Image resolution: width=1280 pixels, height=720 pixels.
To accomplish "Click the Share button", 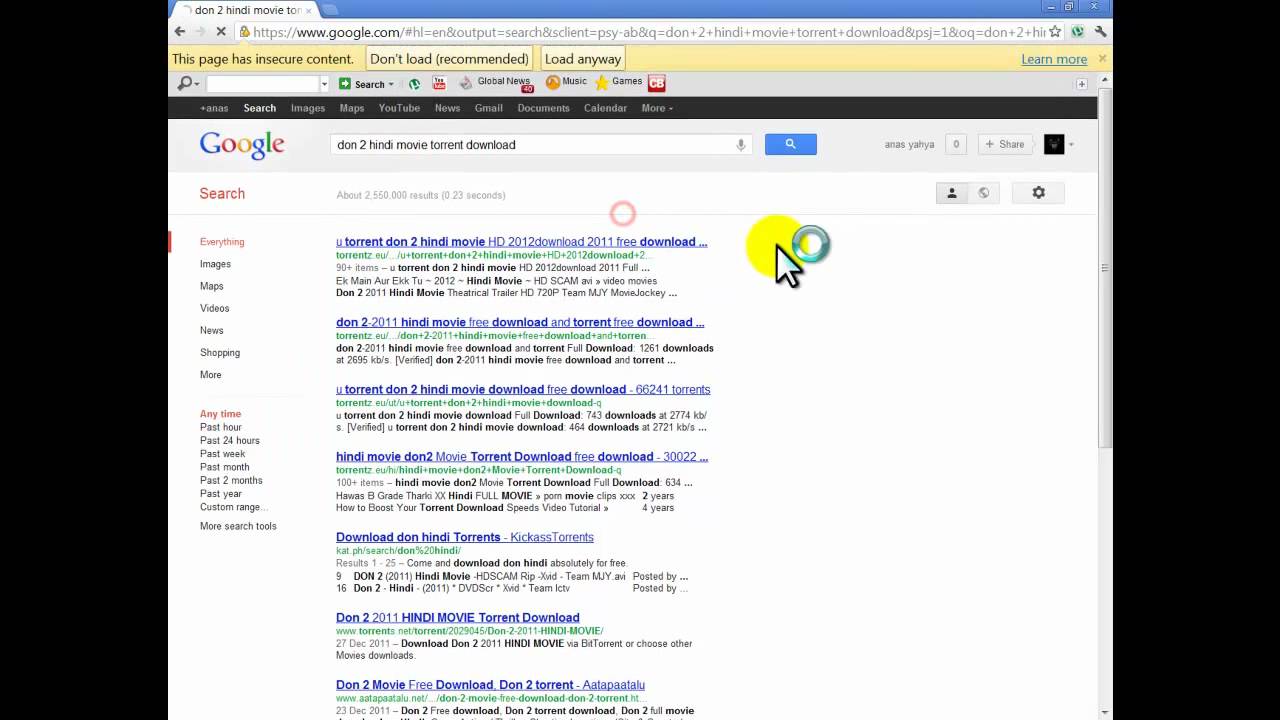I will pos(1006,145).
